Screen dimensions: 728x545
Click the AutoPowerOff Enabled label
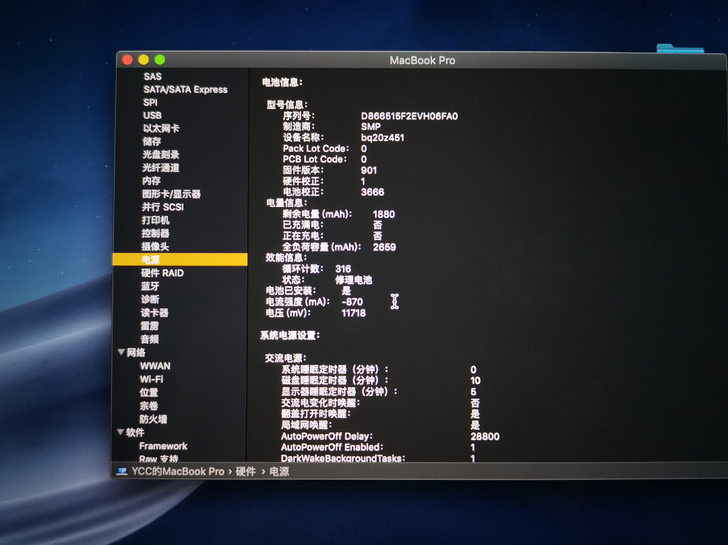pos(332,447)
